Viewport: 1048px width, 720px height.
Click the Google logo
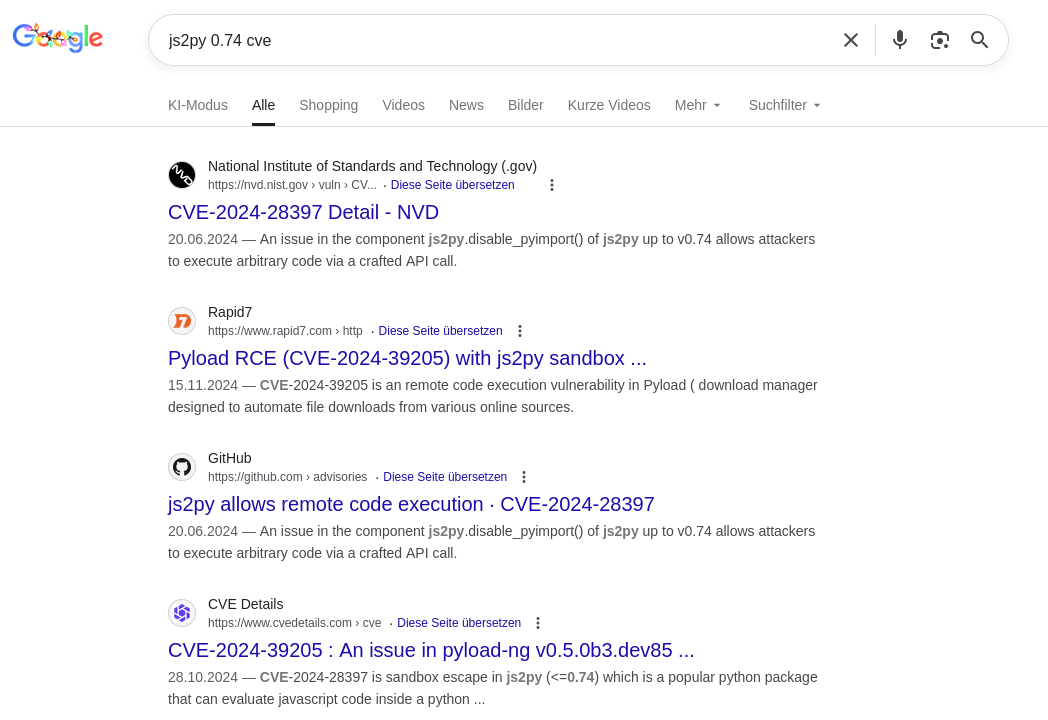click(58, 38)
